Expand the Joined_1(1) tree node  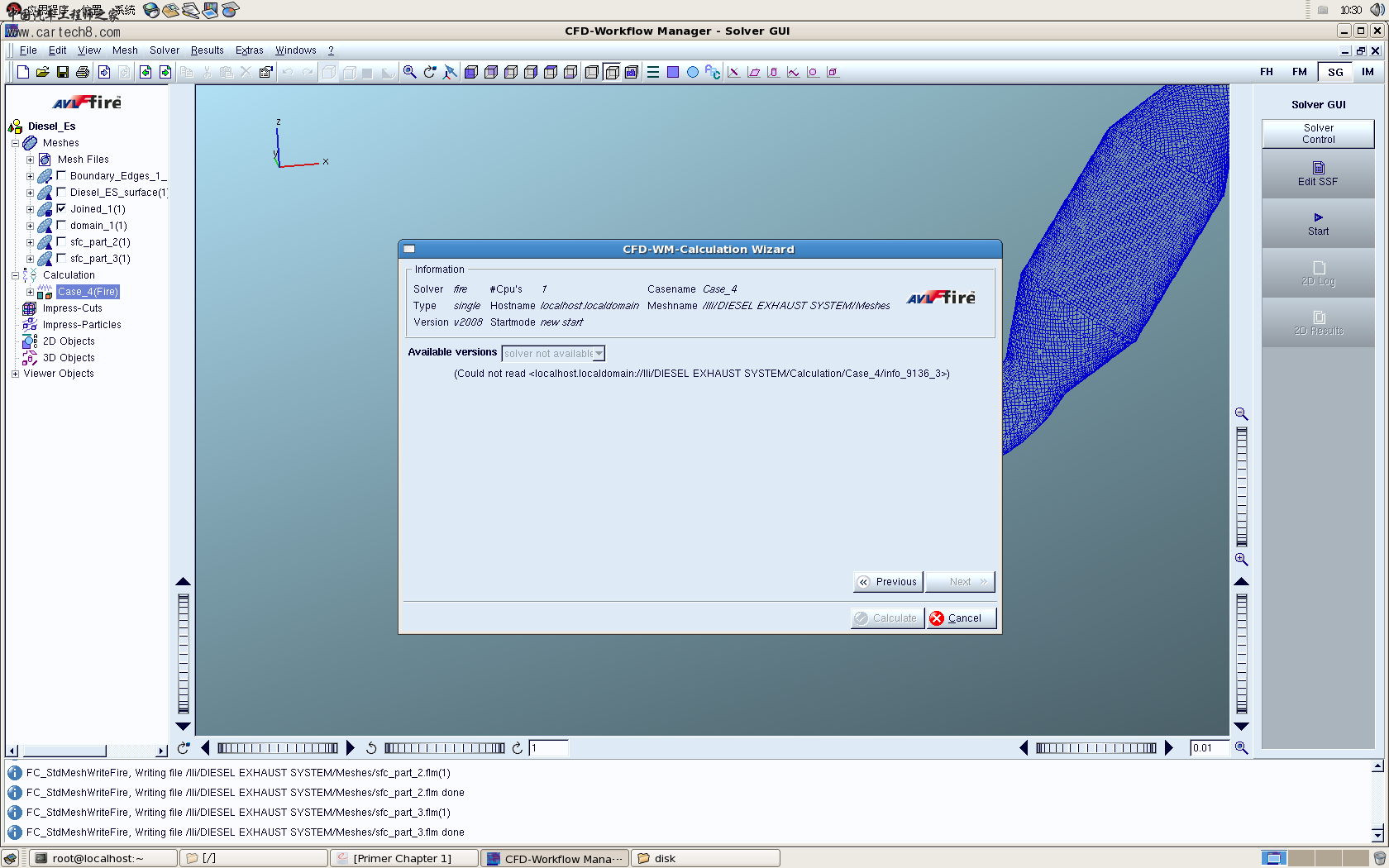point(30,209)
